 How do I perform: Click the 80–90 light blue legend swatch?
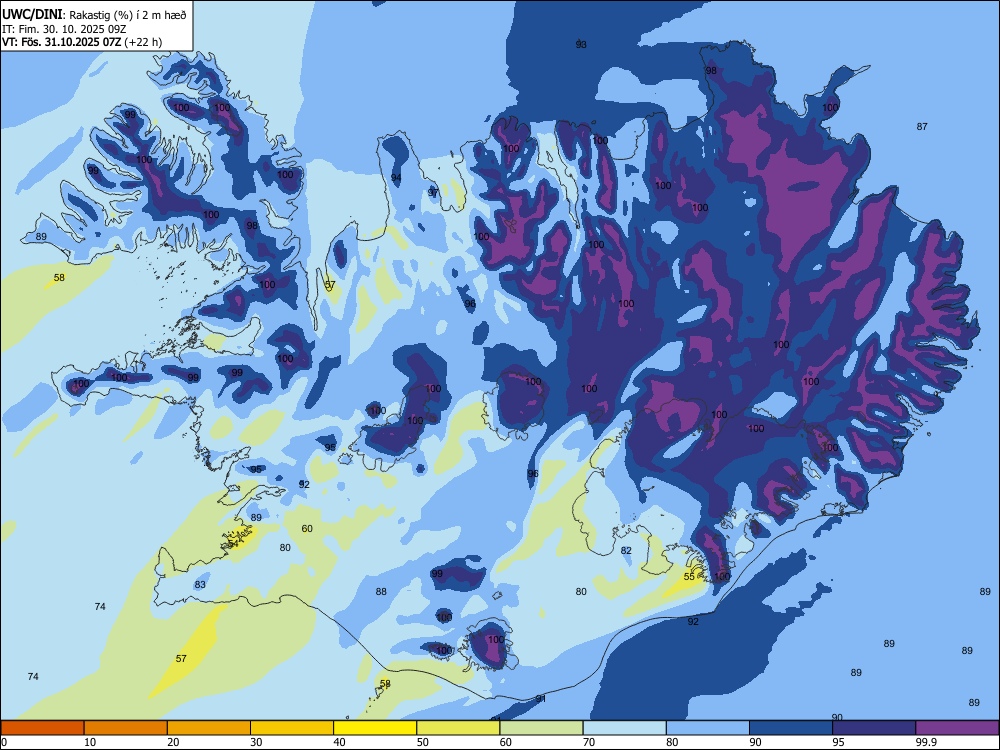pos(708,728)
